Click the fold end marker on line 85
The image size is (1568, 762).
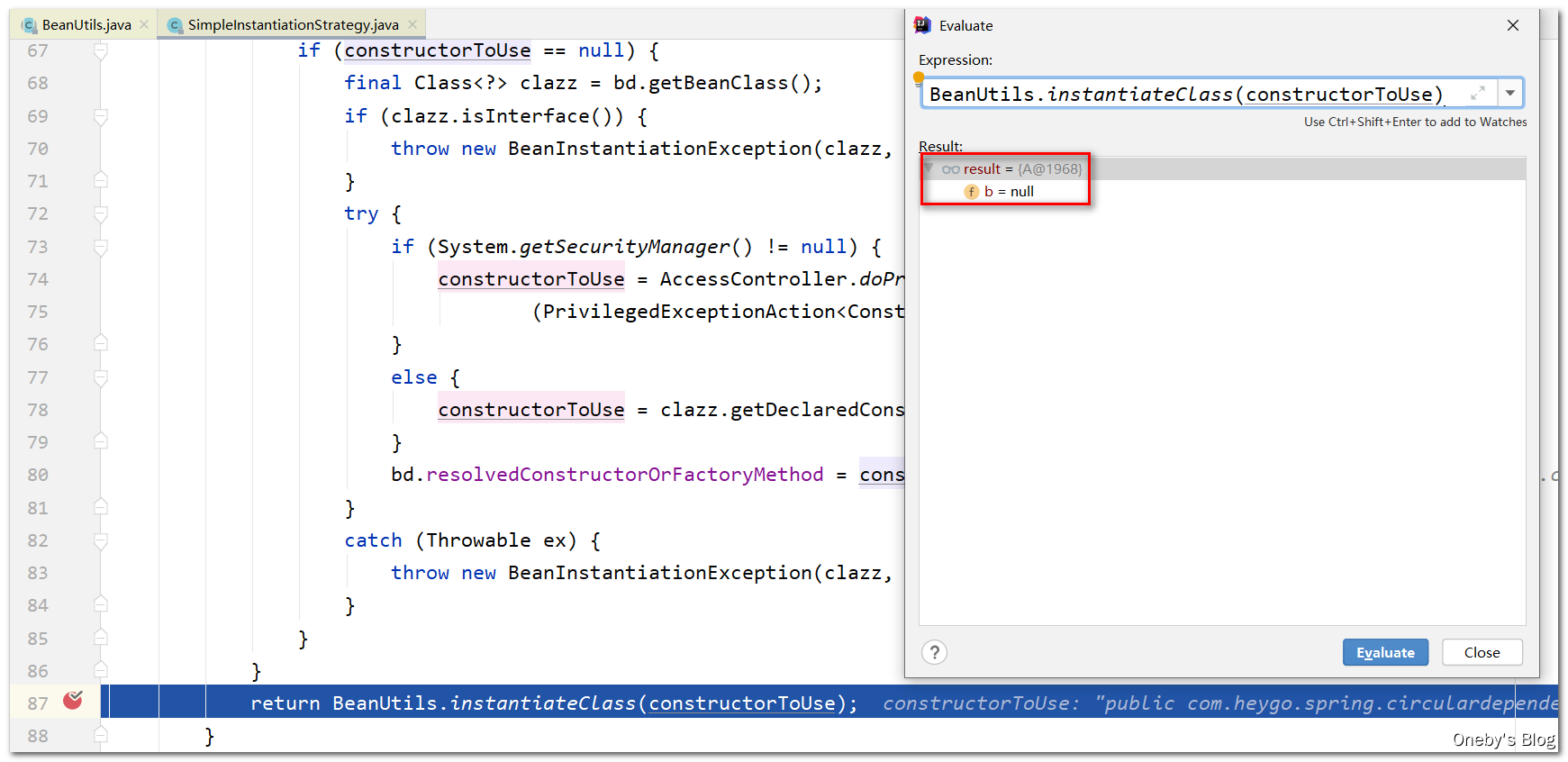[101, 638]
